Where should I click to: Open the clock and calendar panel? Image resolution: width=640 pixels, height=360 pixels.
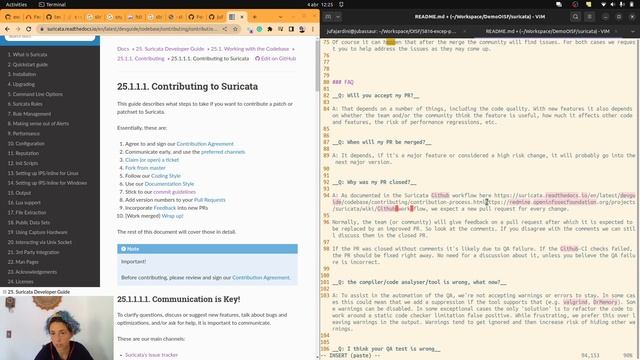tap(320, 4)
